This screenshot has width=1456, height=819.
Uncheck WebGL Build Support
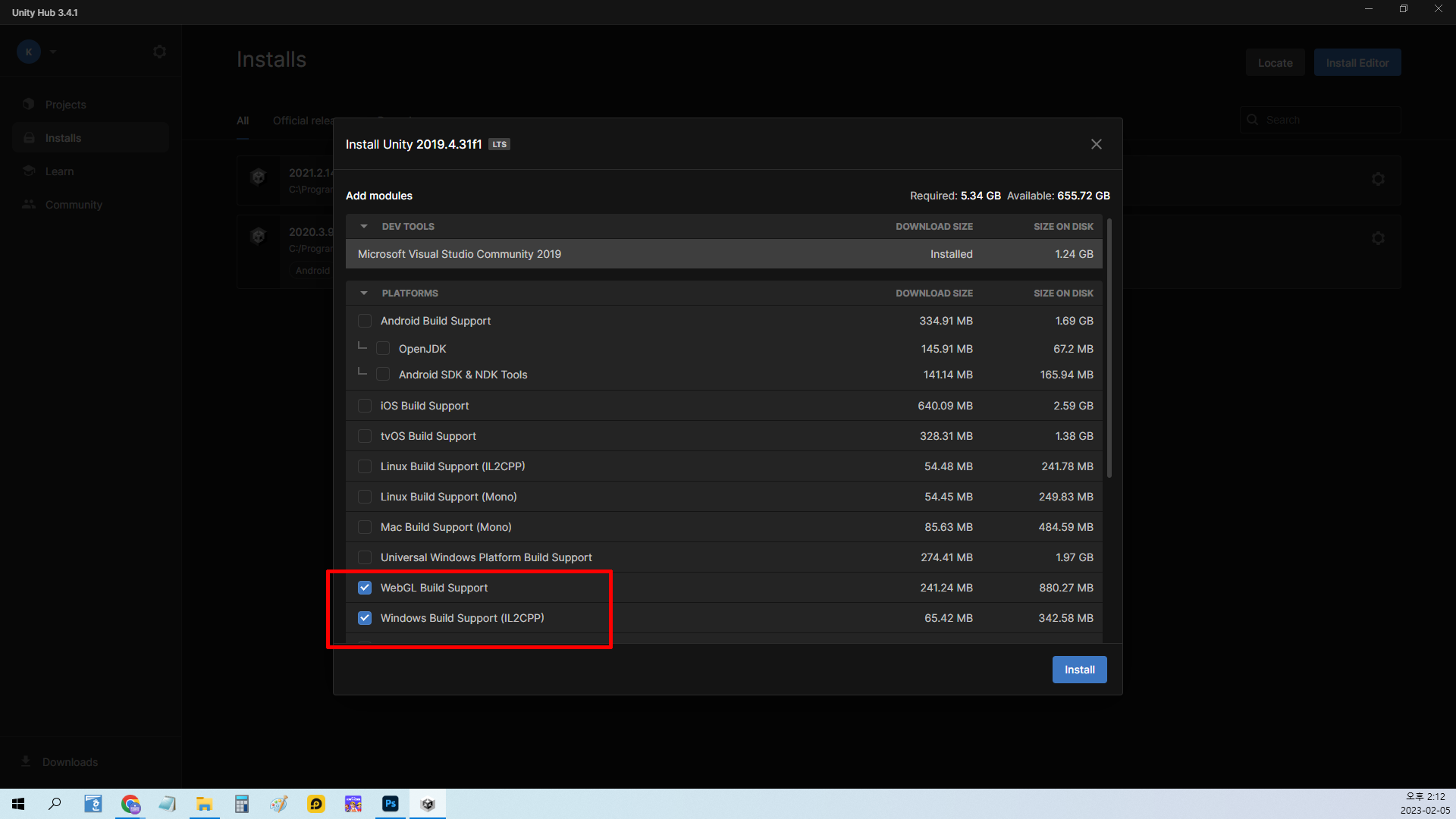click(365, 588)
